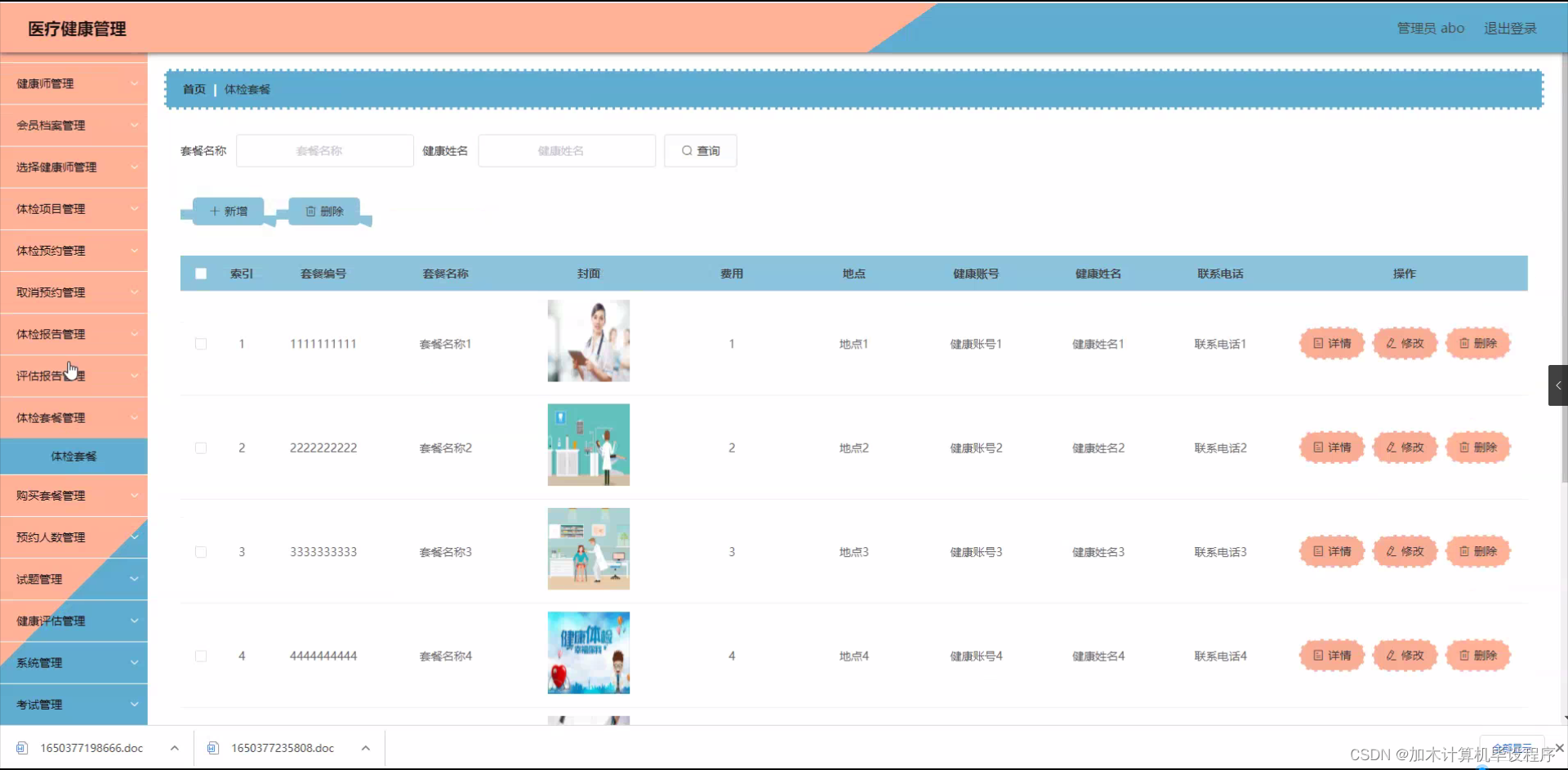
Task: Click cell 健康账号2
Action: 976,447
